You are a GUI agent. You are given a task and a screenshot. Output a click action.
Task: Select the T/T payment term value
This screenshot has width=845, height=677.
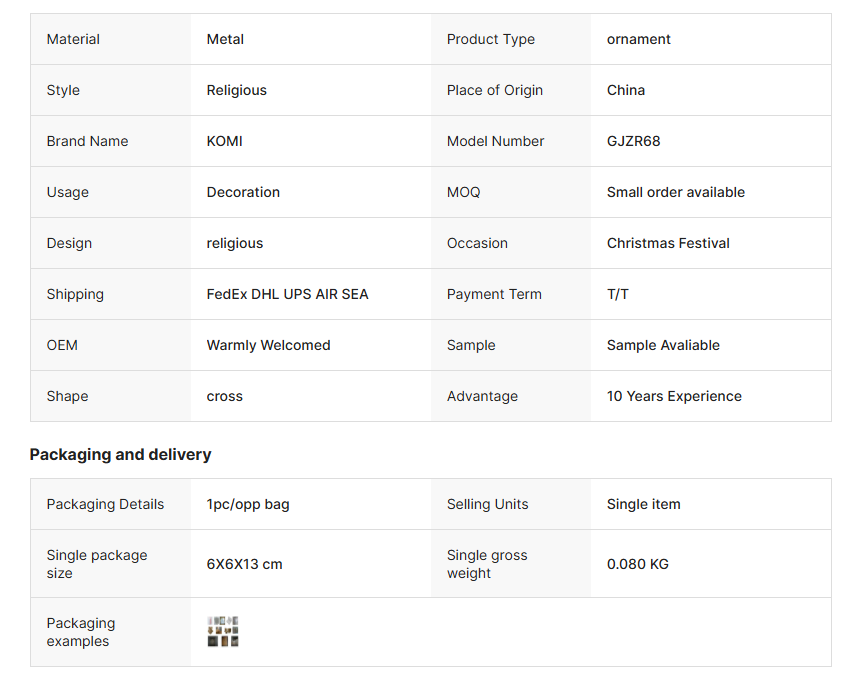(618, 294)
